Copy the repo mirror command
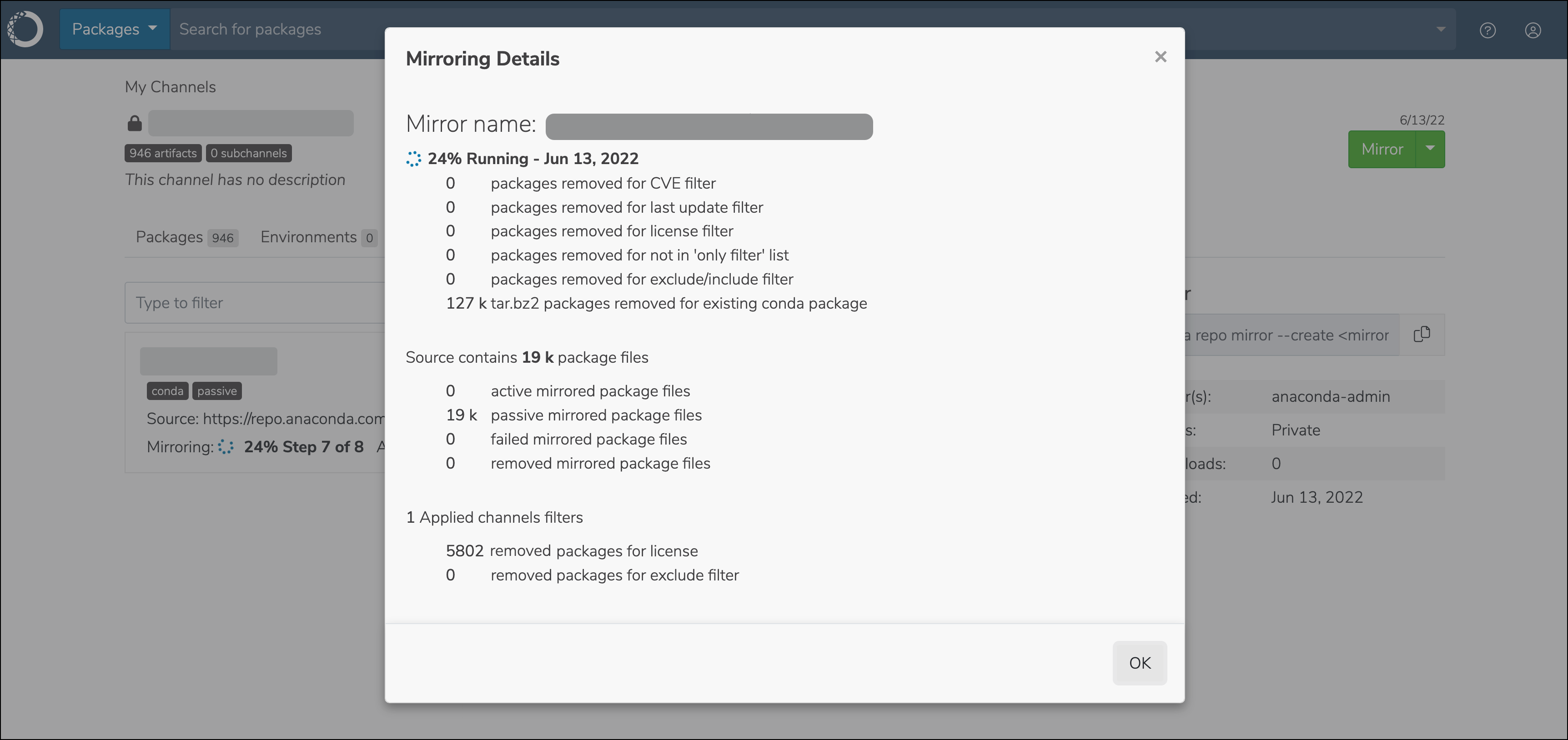The image size is (1568, 740). tap(1422, 335)
